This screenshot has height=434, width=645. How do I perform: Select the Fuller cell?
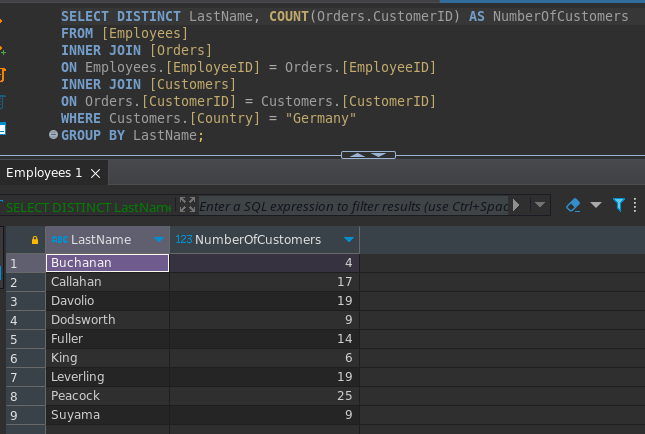tap(107, 339)
